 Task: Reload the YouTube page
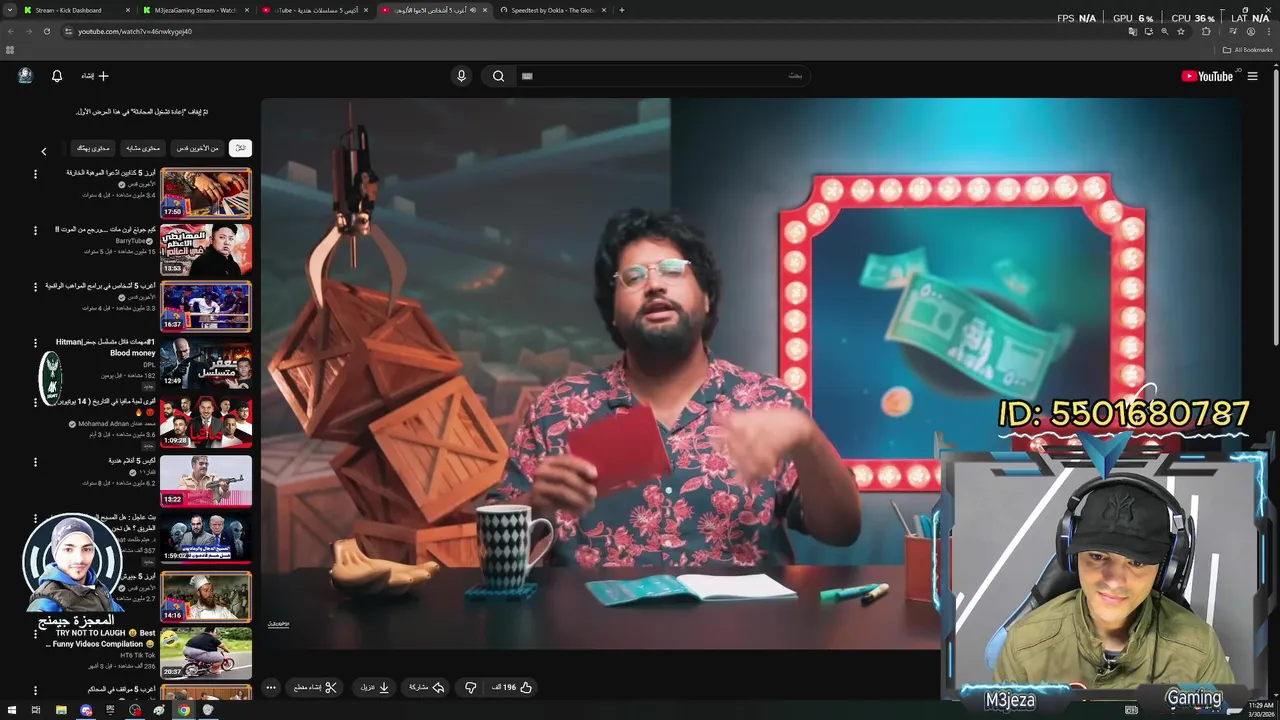click(x=46, y=31)
